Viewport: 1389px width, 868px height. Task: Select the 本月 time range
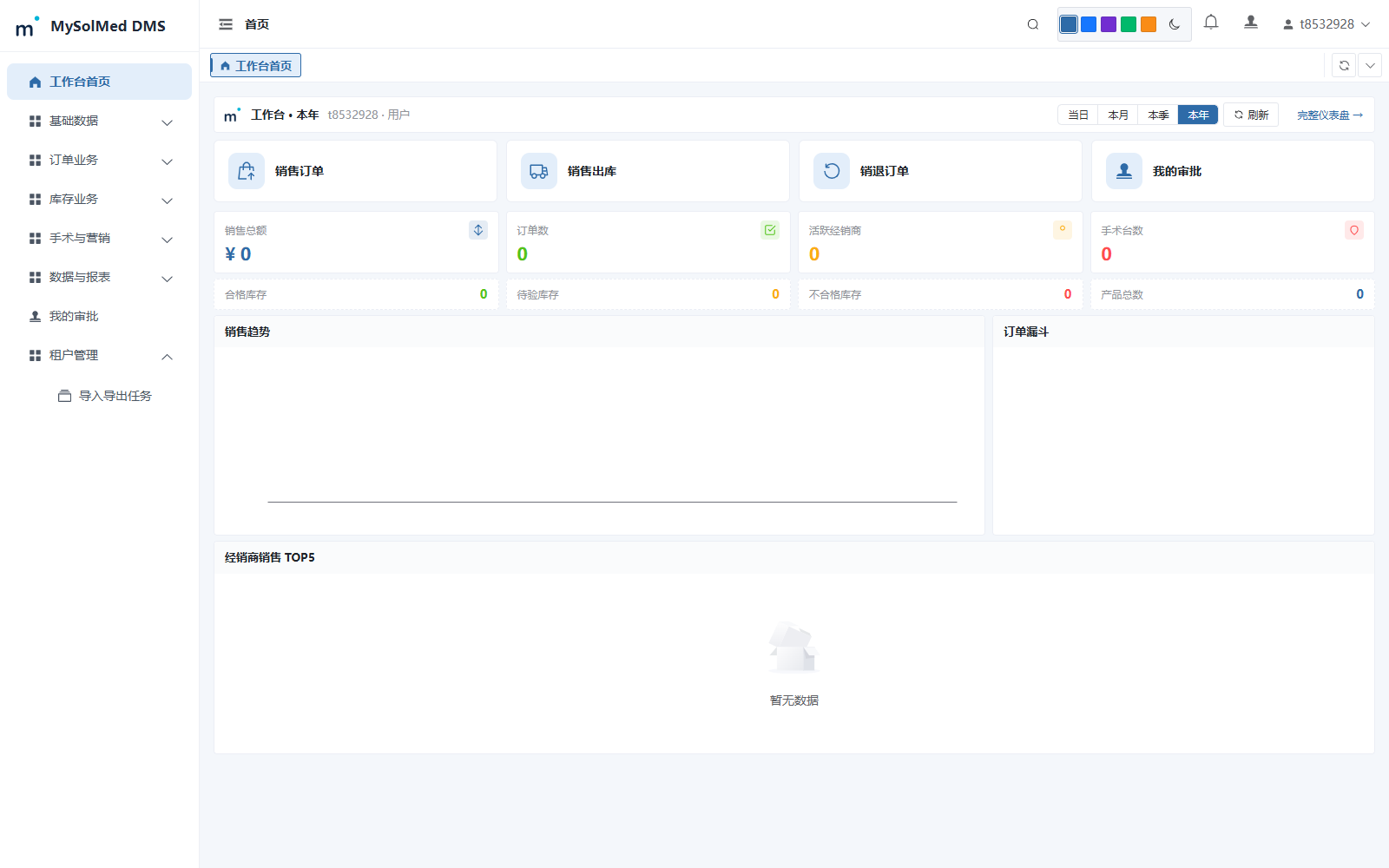coord(1118,115)
